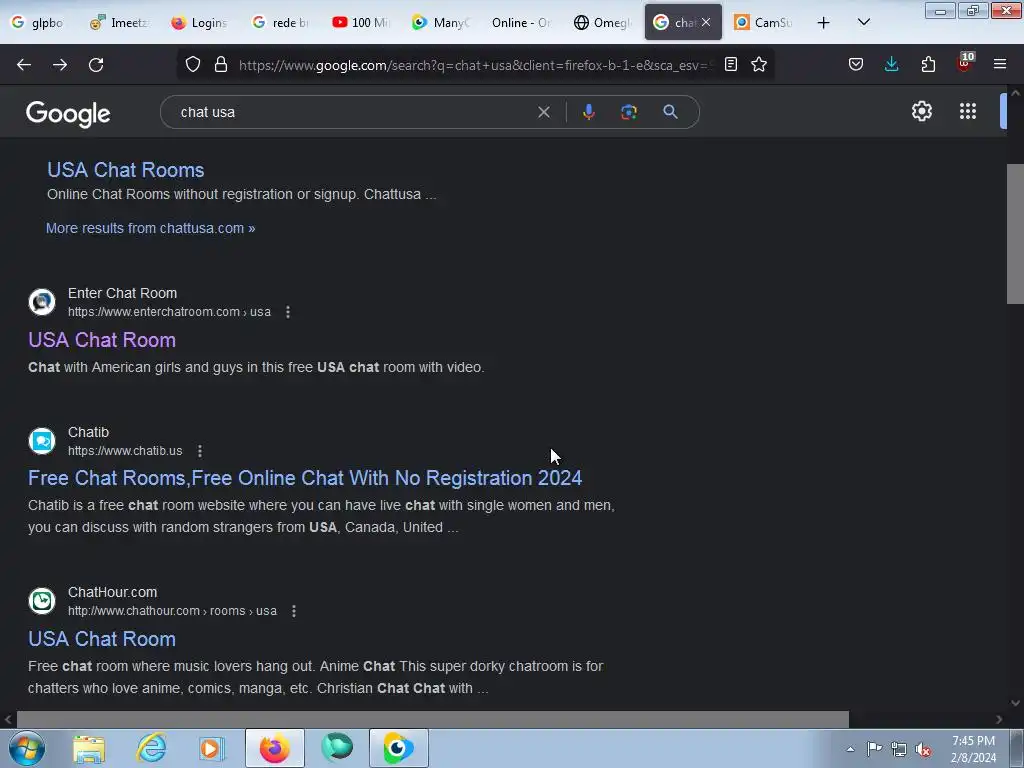Switch to the rede b tab
Viewport: 1024px width, 768px height.
(280, 22)
